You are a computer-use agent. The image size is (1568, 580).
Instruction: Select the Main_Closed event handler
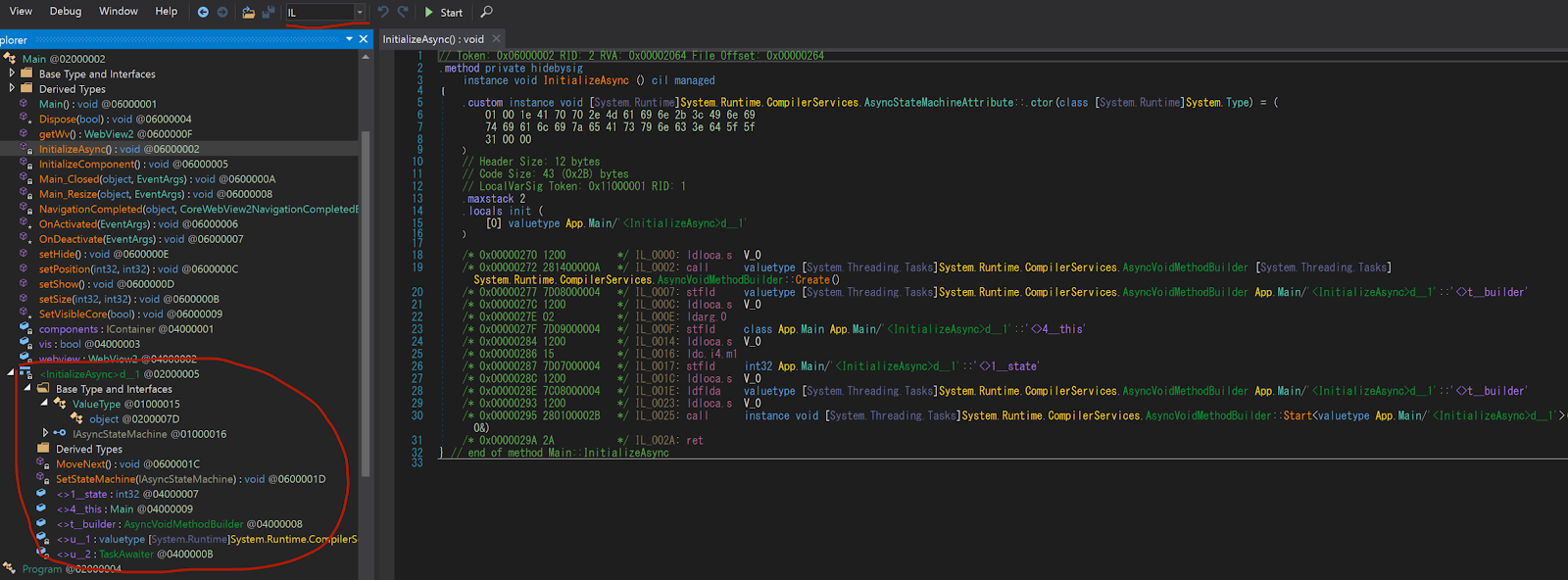coord(157,179)
